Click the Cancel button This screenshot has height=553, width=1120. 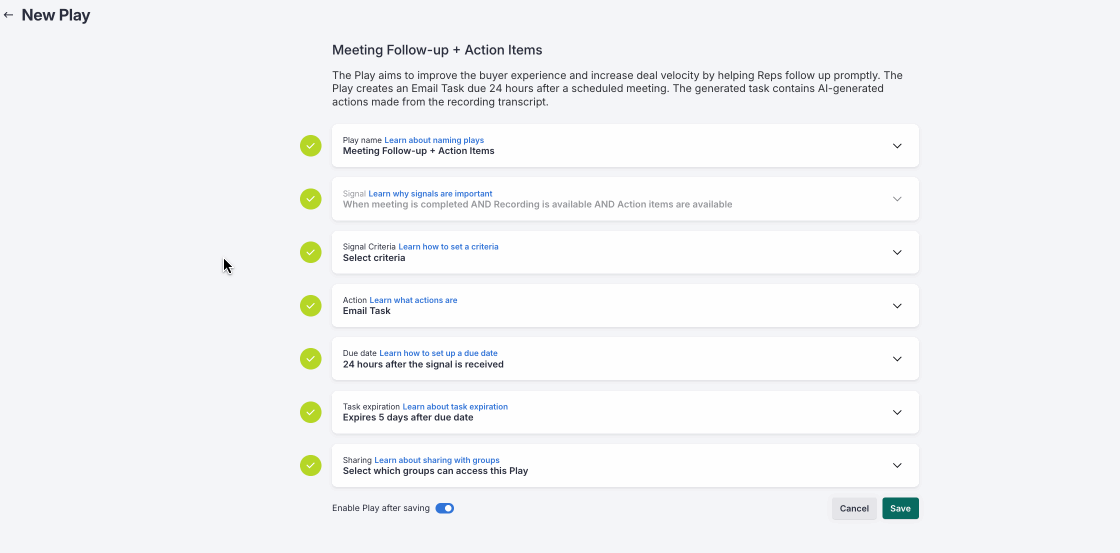(854, 509)
